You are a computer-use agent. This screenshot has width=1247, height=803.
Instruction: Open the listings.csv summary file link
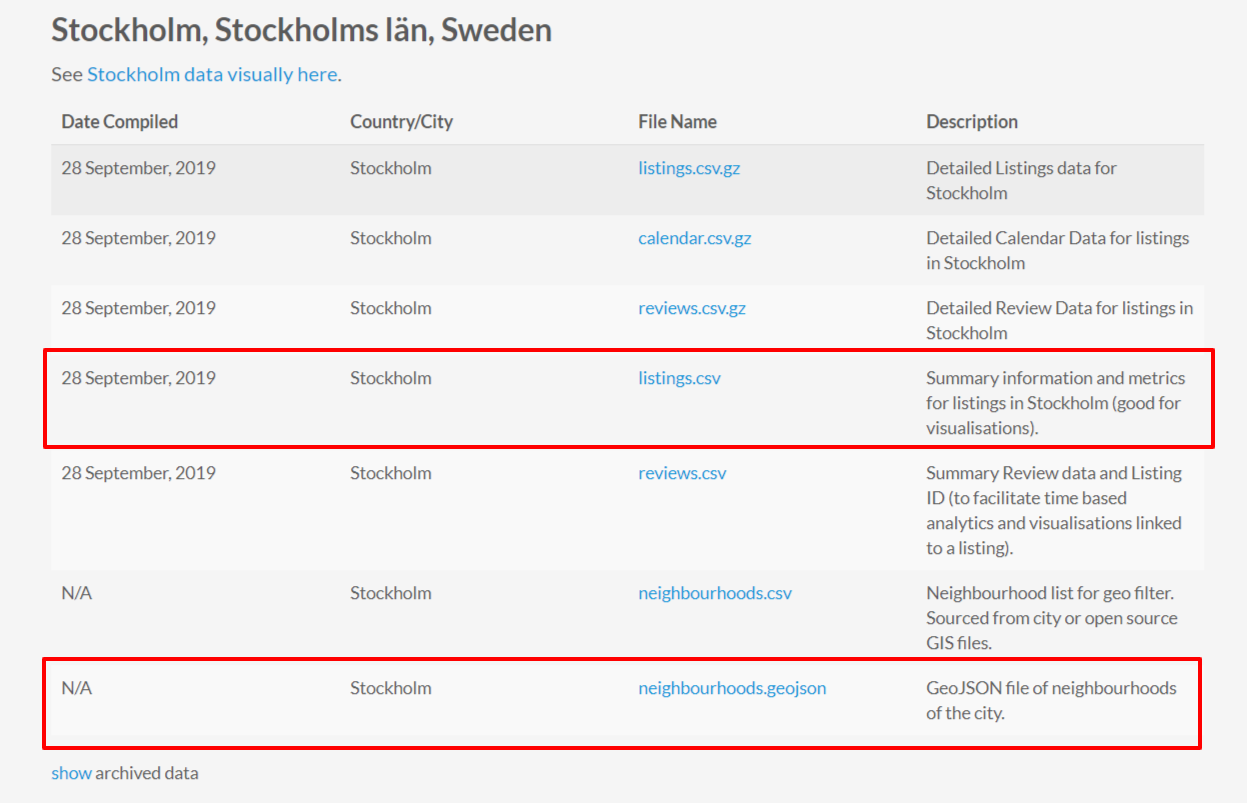(679, 378)
